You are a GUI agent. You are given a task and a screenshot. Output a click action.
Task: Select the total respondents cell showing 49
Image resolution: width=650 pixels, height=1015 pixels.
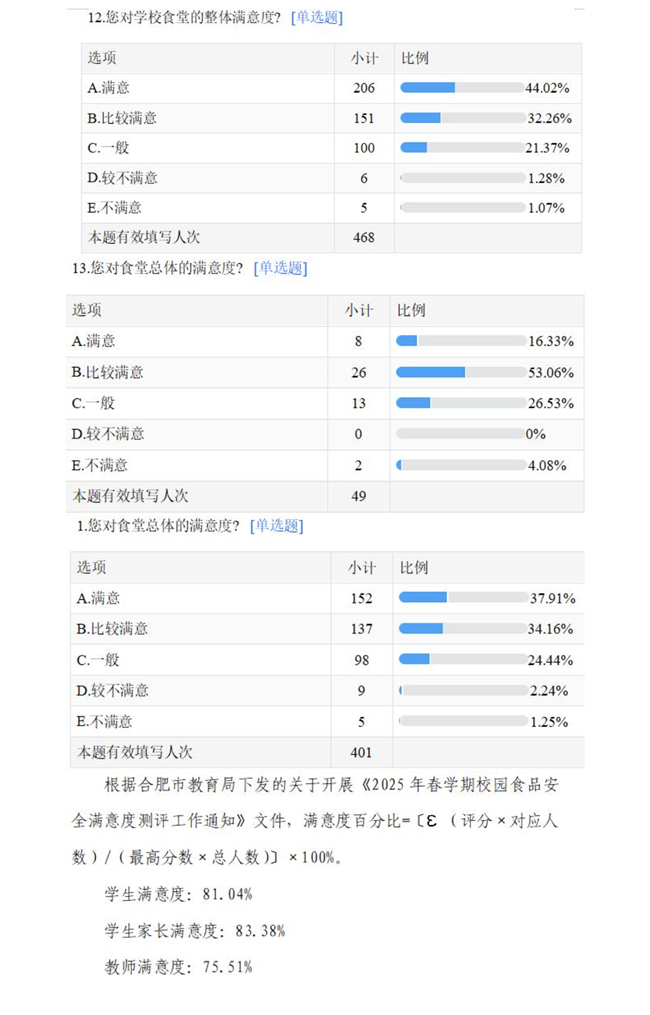(359, 496)
